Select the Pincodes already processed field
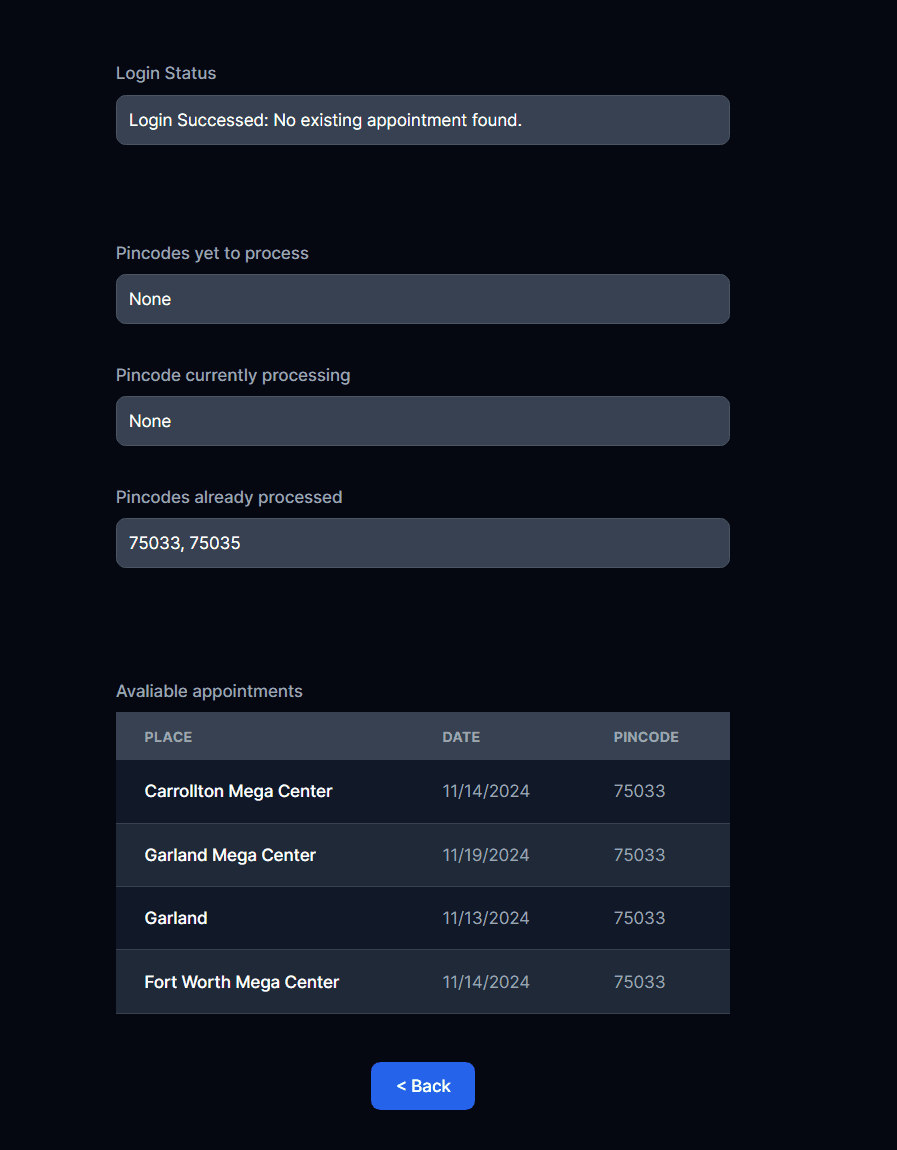Screen dimensions: 897x1150 click(422, 543)
